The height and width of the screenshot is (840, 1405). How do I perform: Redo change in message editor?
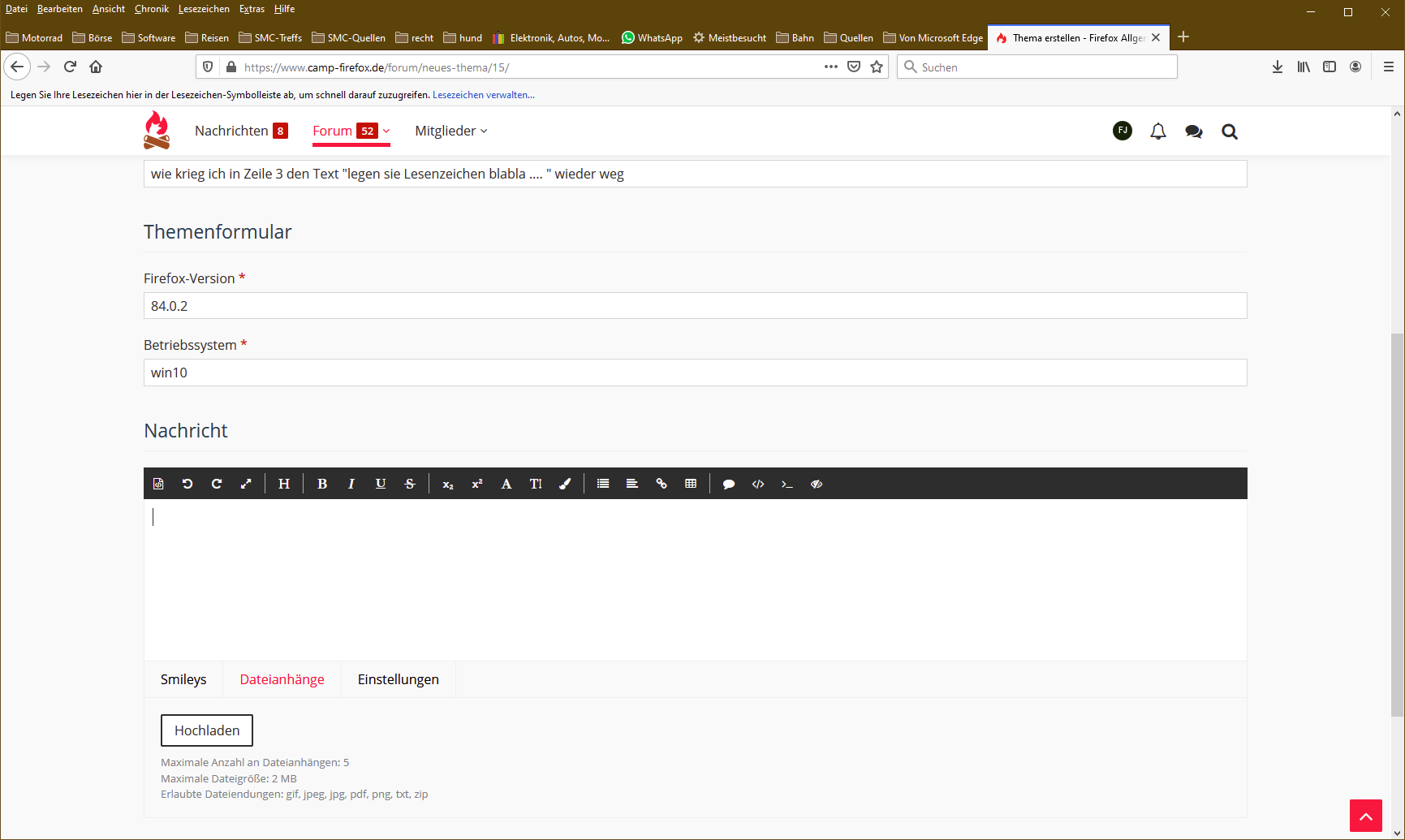(217, 484)
